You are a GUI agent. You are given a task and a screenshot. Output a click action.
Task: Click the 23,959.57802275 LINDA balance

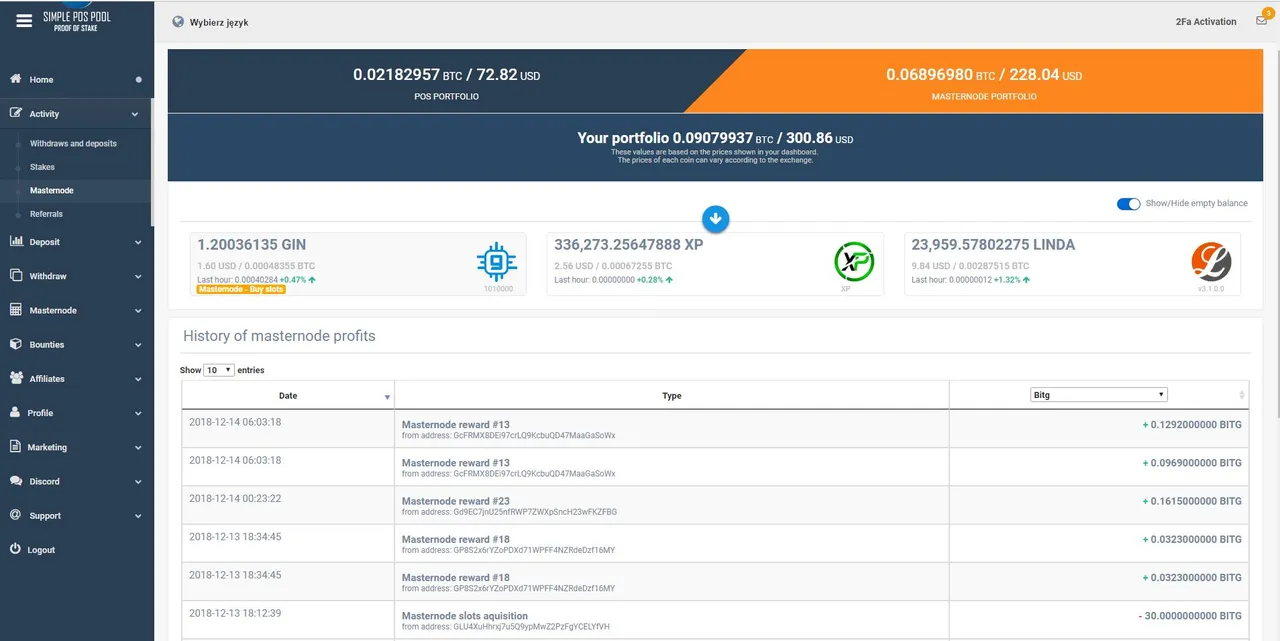pos(993,245)
